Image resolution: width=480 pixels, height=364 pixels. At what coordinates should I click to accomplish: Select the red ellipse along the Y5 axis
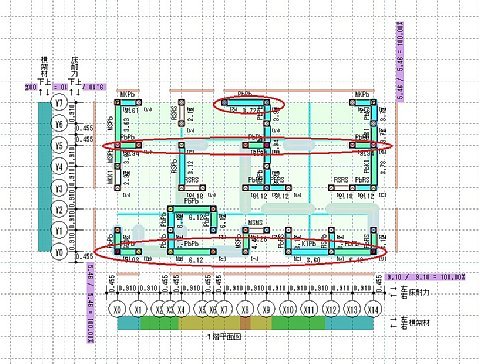(247, 146)
